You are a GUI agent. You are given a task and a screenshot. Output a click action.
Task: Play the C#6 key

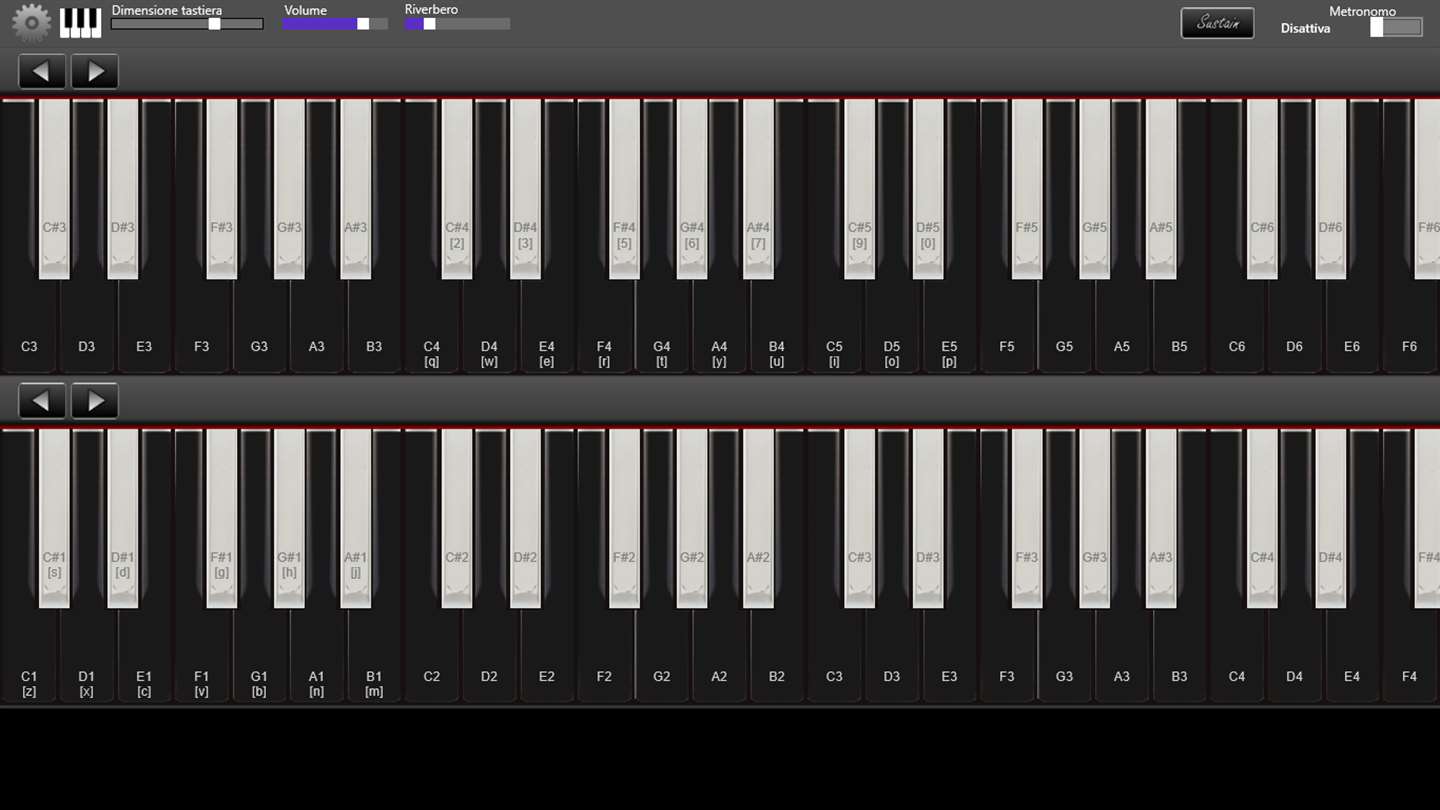[x=1262, y=189]
